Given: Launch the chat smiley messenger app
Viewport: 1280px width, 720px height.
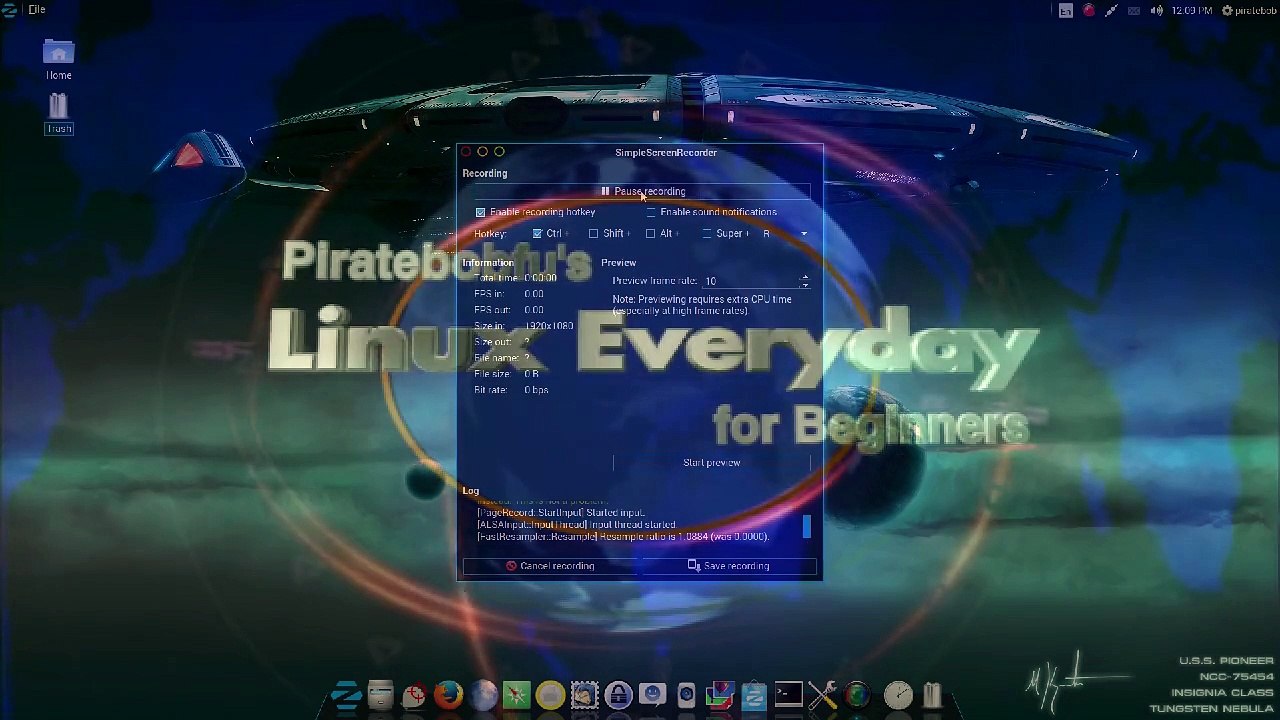Looking at the screenshot, I should (652, 694).
